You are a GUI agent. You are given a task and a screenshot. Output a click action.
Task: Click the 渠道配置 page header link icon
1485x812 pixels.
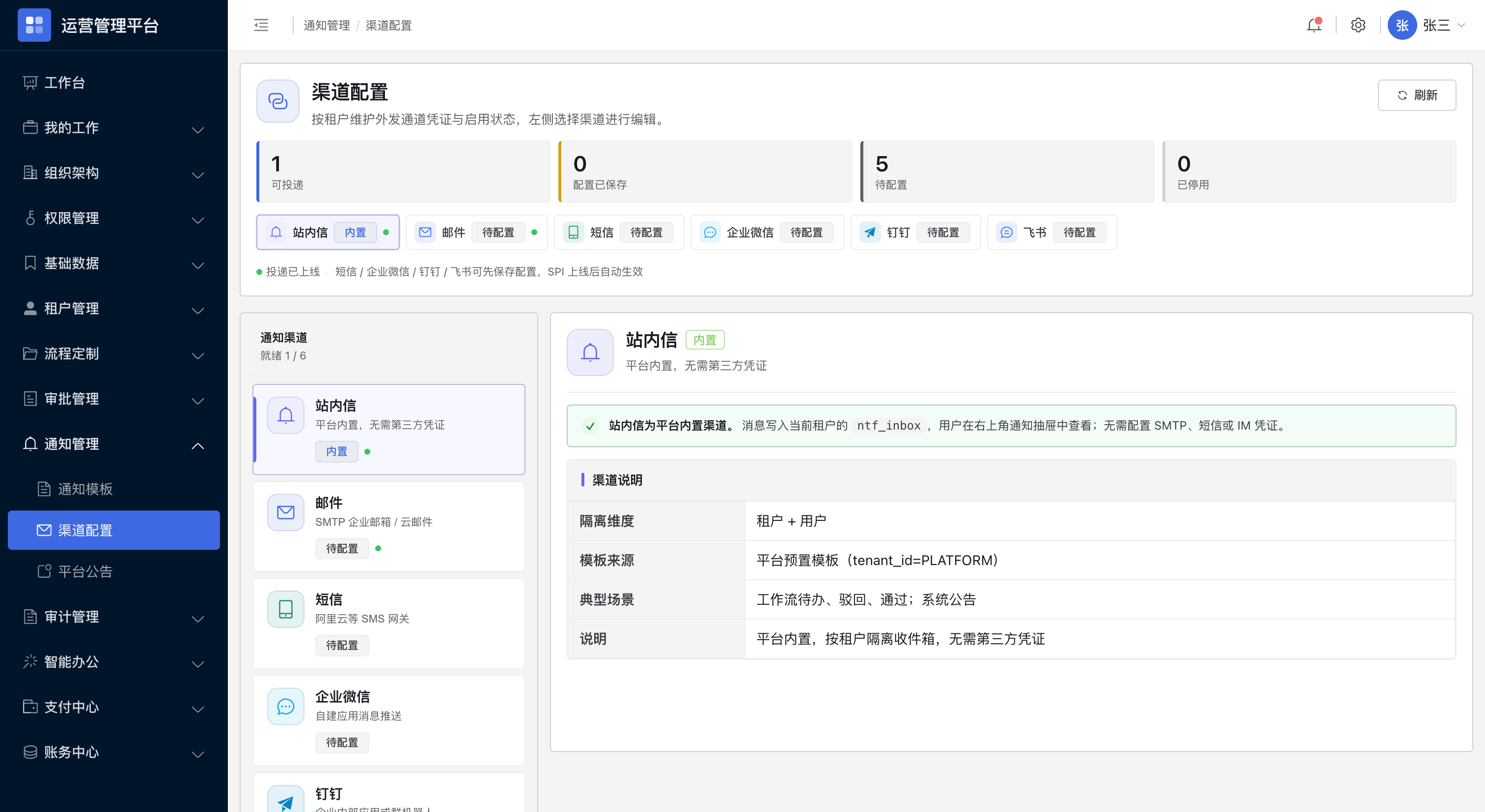pos(278,101)
